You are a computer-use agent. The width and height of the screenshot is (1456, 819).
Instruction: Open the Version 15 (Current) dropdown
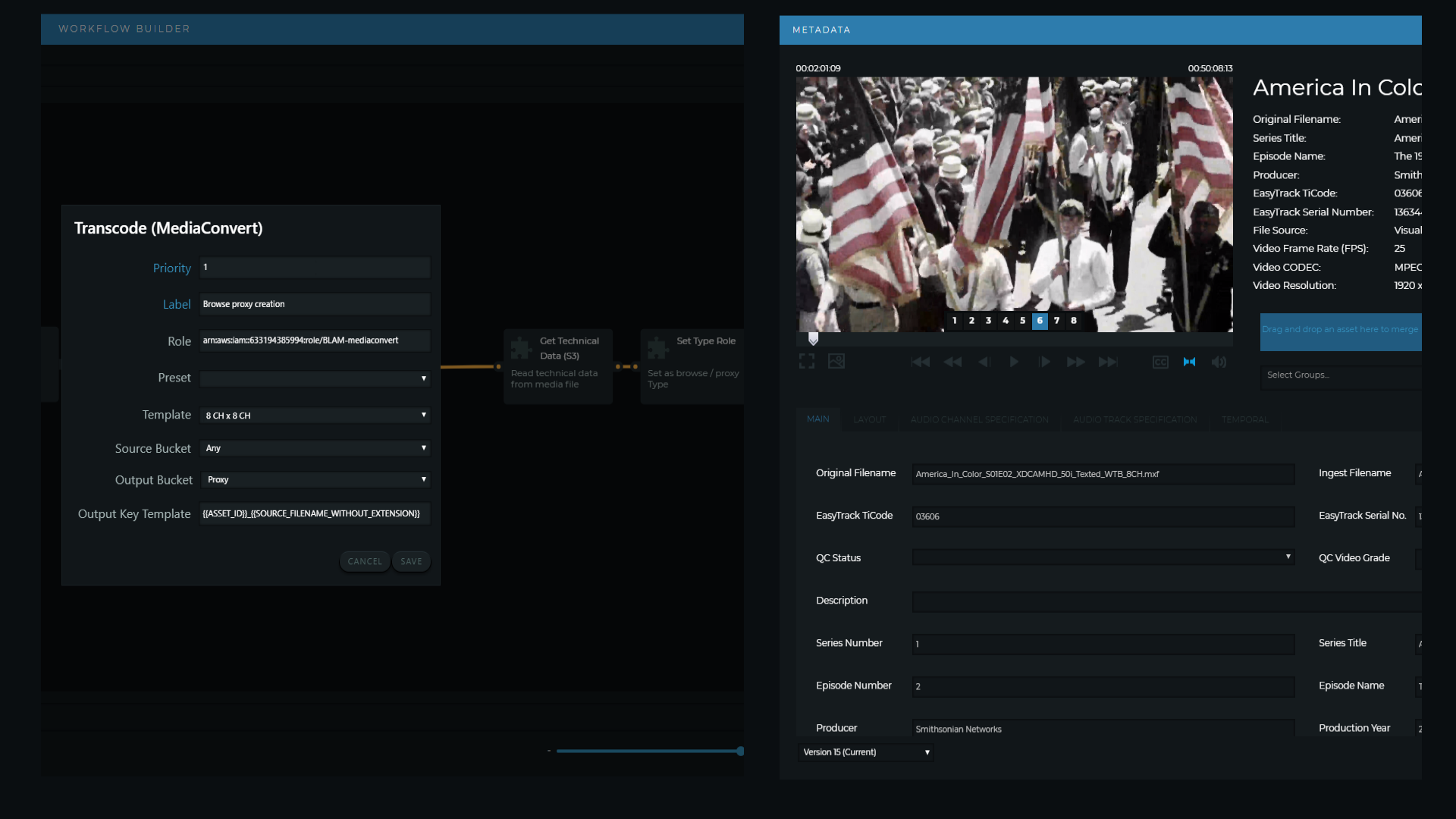pyautogui.click(x=865, y=752)
